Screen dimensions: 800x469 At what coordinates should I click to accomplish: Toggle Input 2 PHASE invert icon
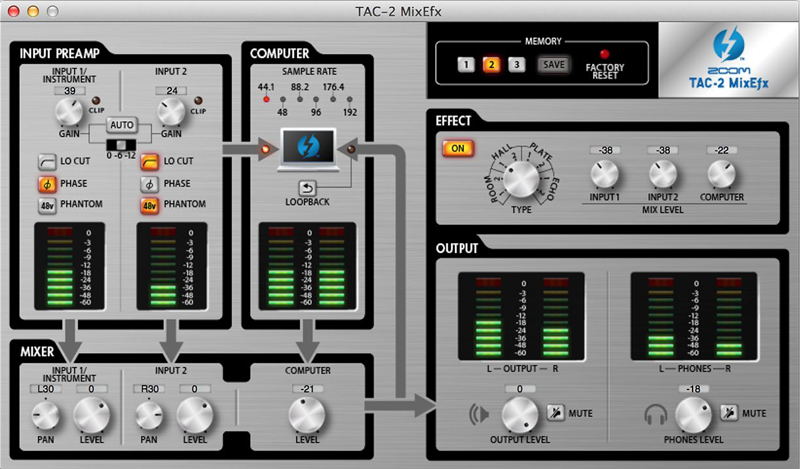[147, 184]
